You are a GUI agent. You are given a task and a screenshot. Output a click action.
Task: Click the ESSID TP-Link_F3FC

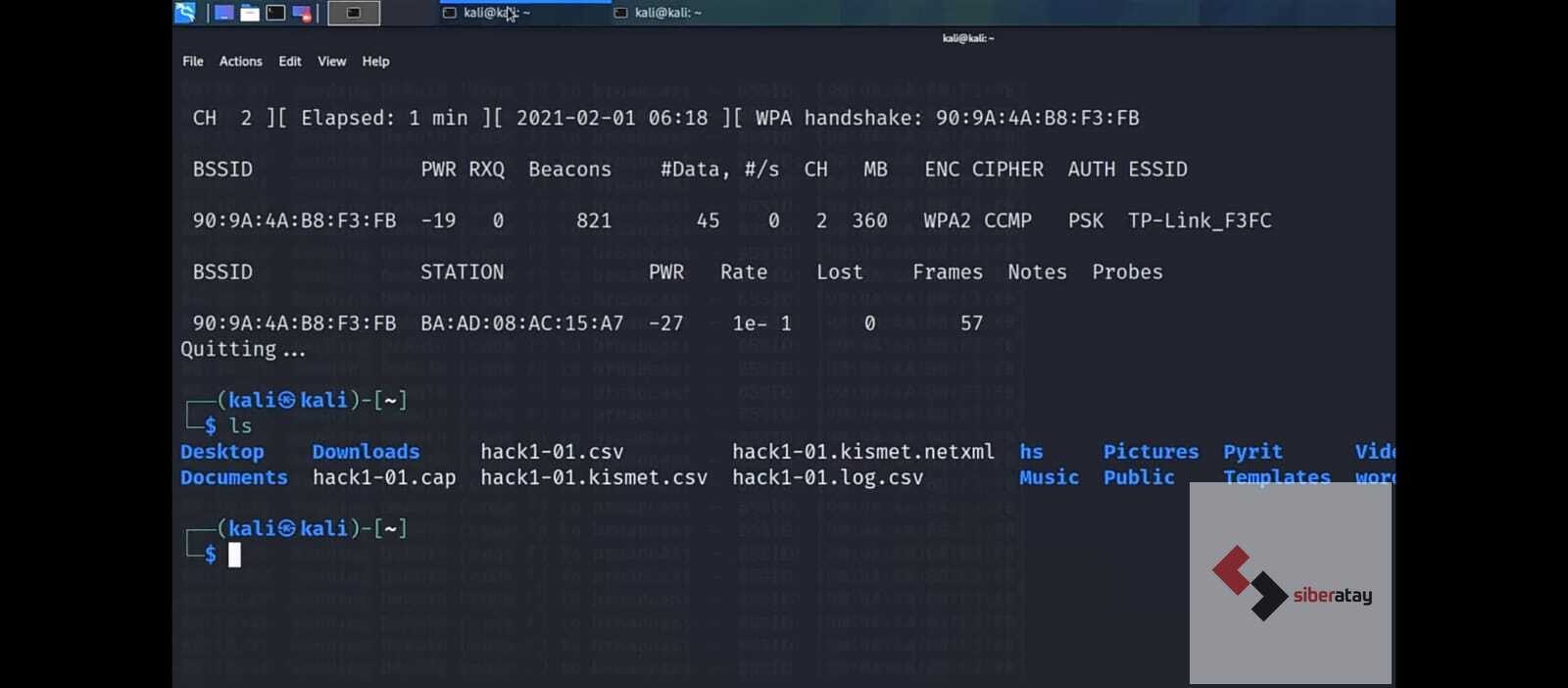(1200, 221)
